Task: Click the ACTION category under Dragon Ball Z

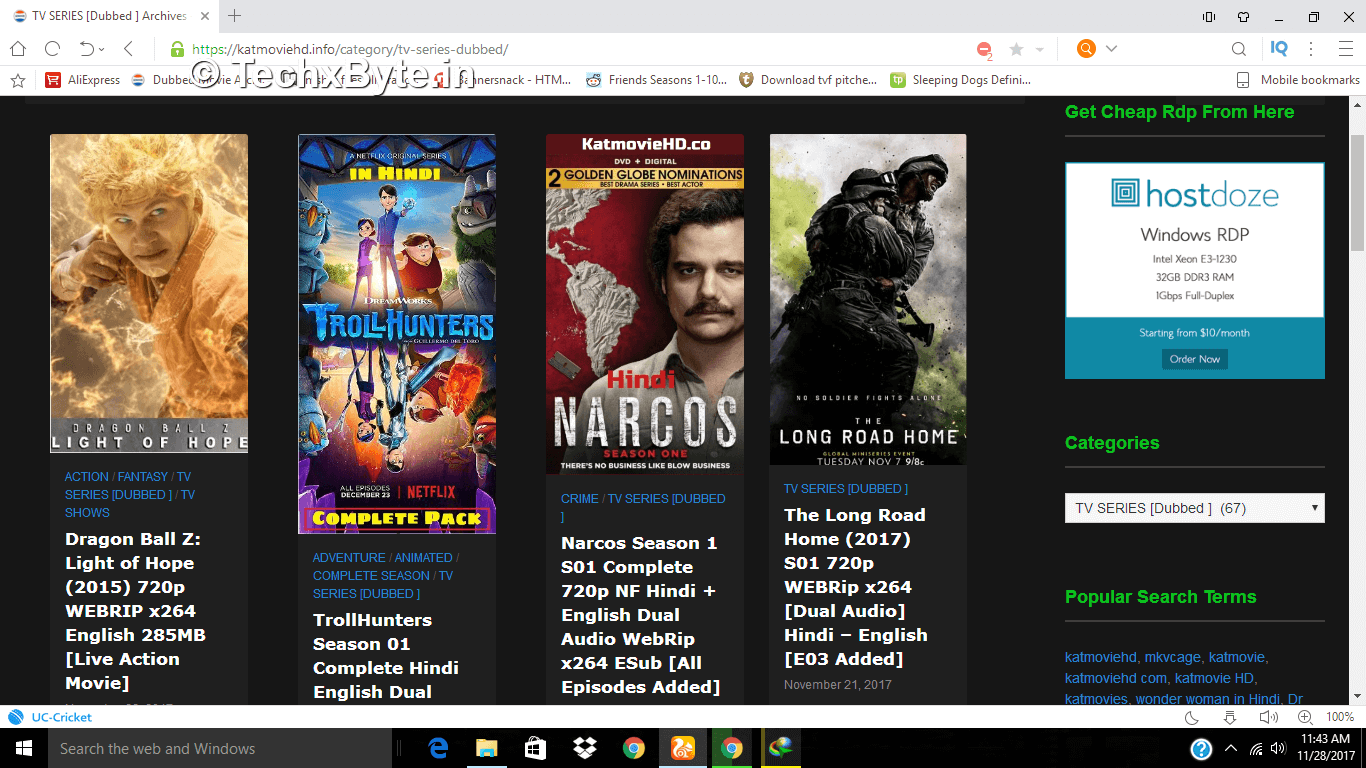Action: pos(87,477)
